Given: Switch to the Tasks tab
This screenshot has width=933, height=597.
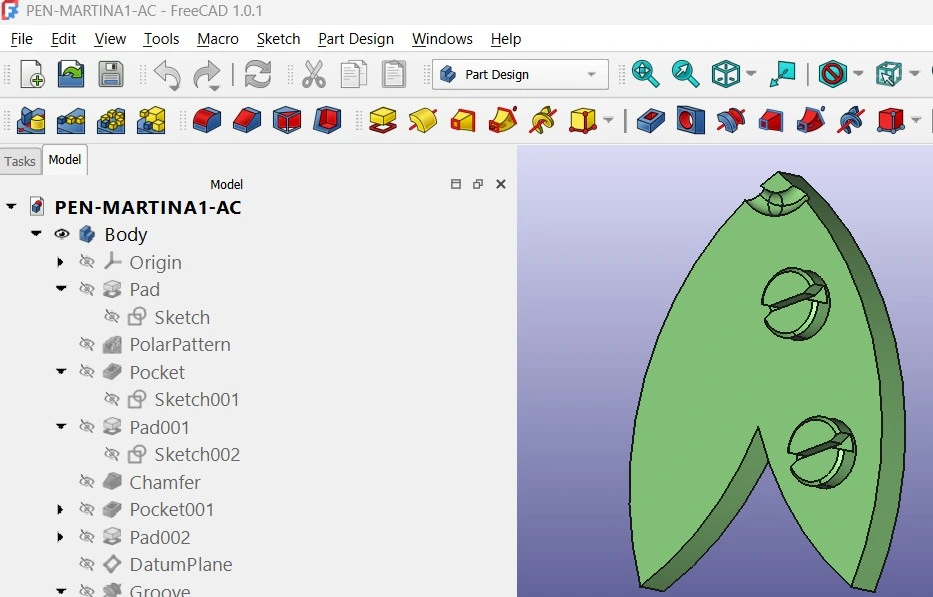Looking at the screenshot, I should (x=20, y=161).
